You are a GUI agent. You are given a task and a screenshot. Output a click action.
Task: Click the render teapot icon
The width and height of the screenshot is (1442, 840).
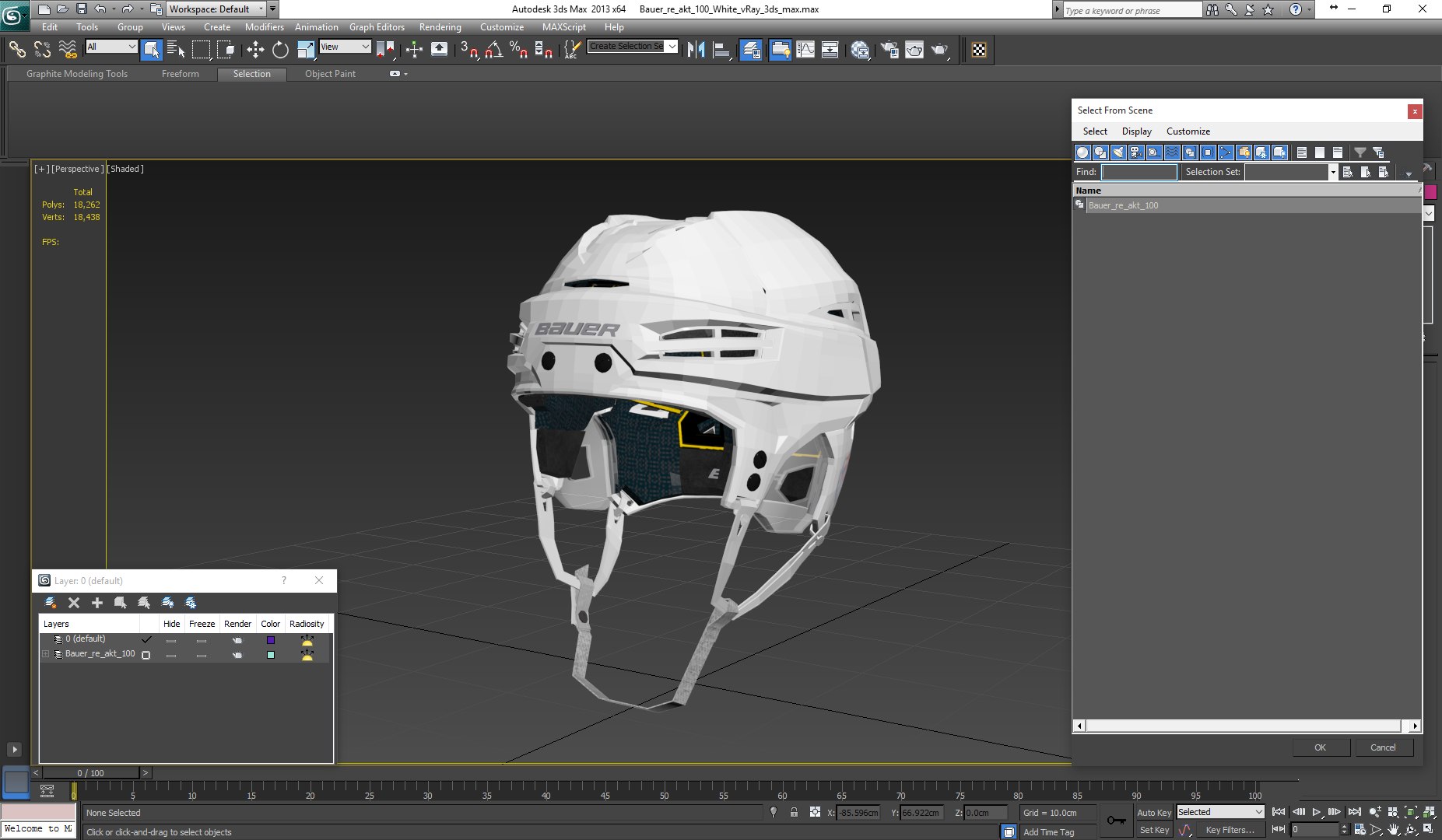click(940, 50)
